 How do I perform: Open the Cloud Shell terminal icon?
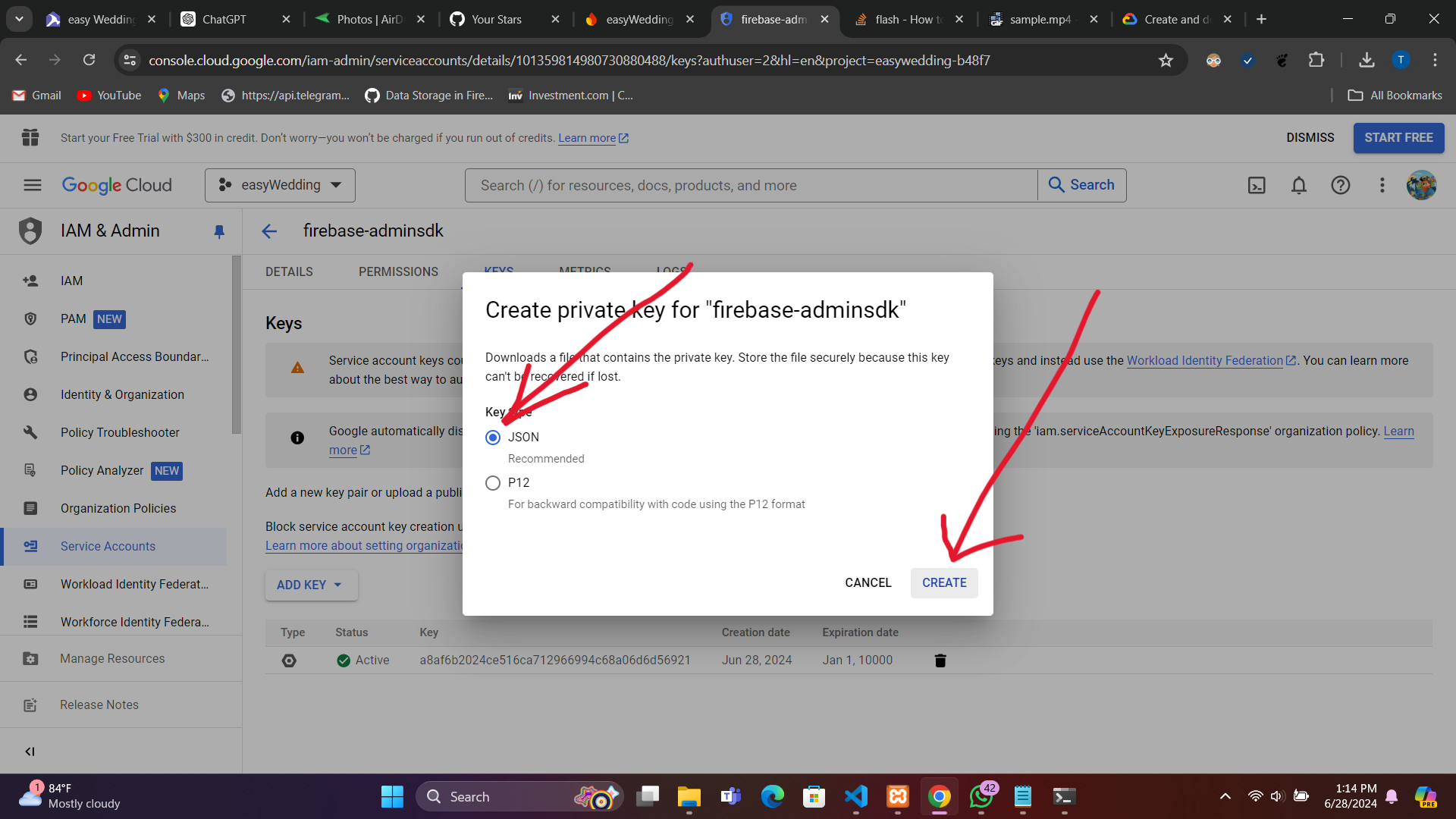1257,185
